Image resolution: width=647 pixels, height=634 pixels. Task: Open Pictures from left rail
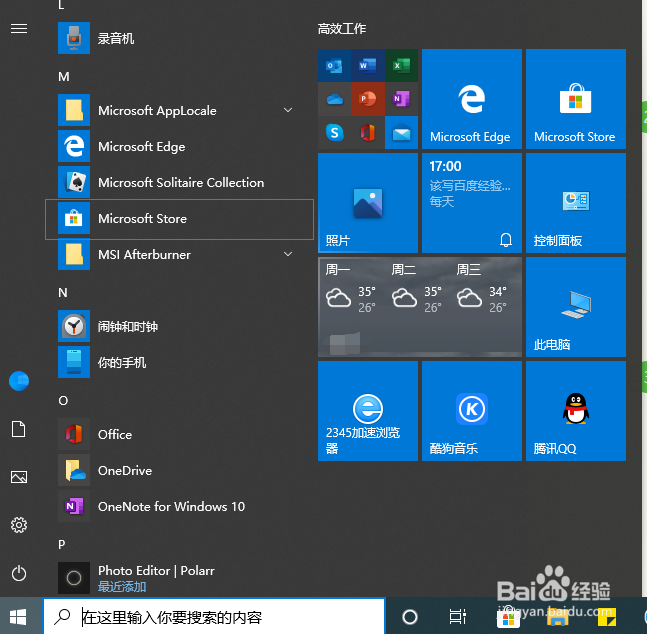coord(19,477)
